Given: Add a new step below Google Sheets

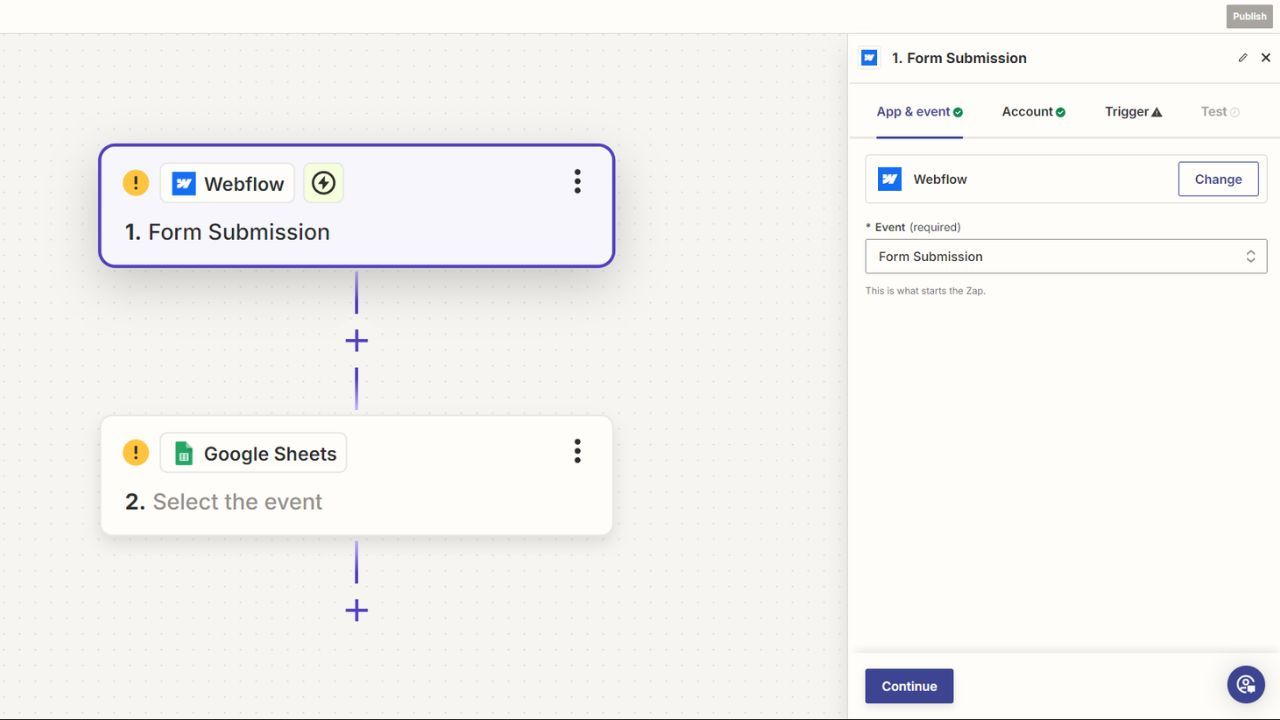Looking at the screenshot, I should coord(356,610).
